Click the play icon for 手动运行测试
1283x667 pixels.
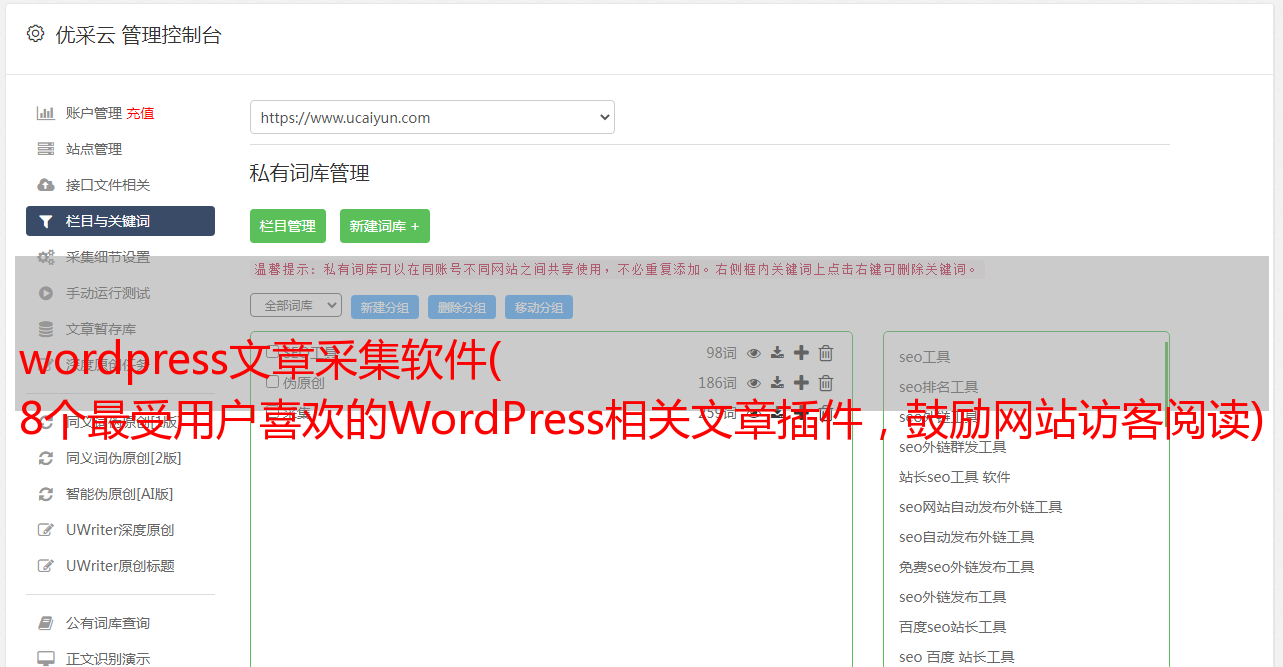[46, 293]
